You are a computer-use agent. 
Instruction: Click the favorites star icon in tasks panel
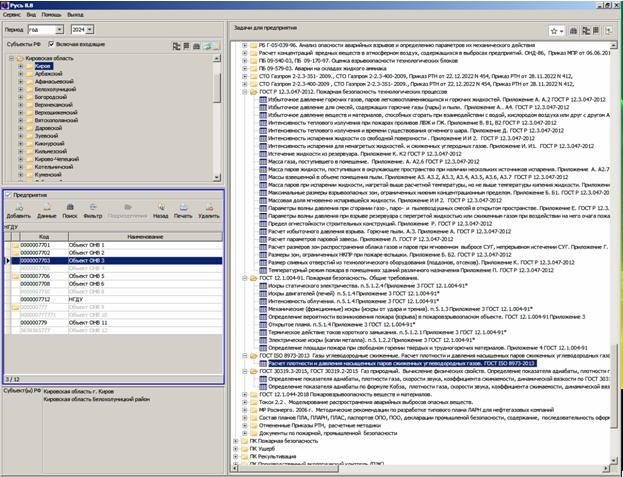[555, 32]
